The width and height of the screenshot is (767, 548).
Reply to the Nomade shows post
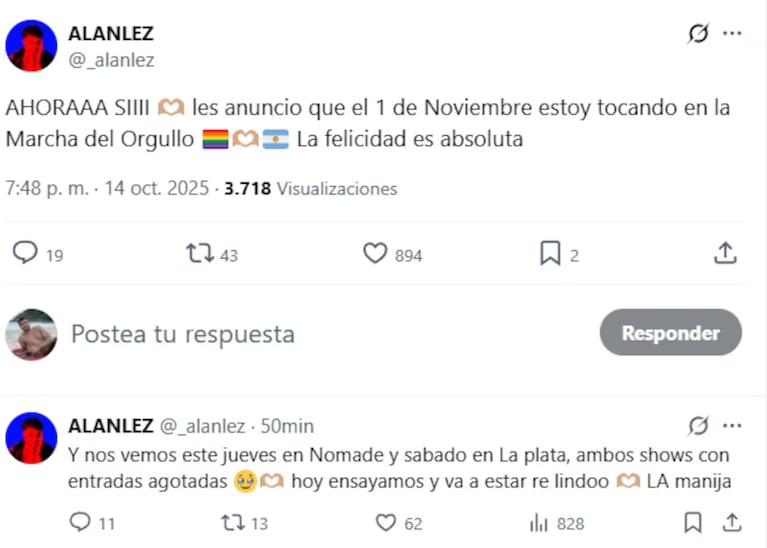click(x=80, y=522)
